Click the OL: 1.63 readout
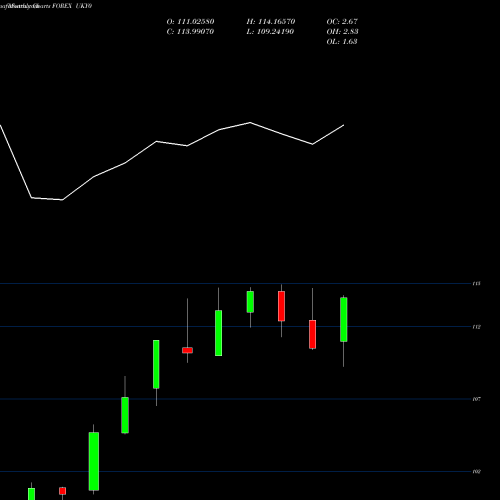500x500 pixels. tap(342, 42)
